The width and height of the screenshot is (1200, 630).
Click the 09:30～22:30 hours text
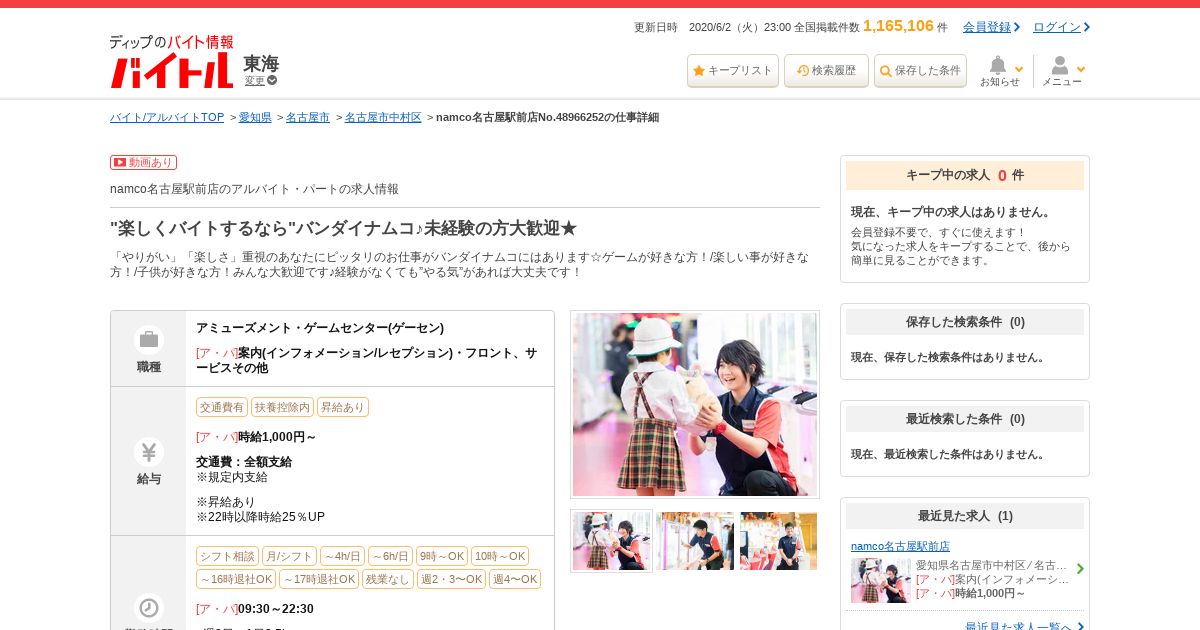(x=276, y=609)
